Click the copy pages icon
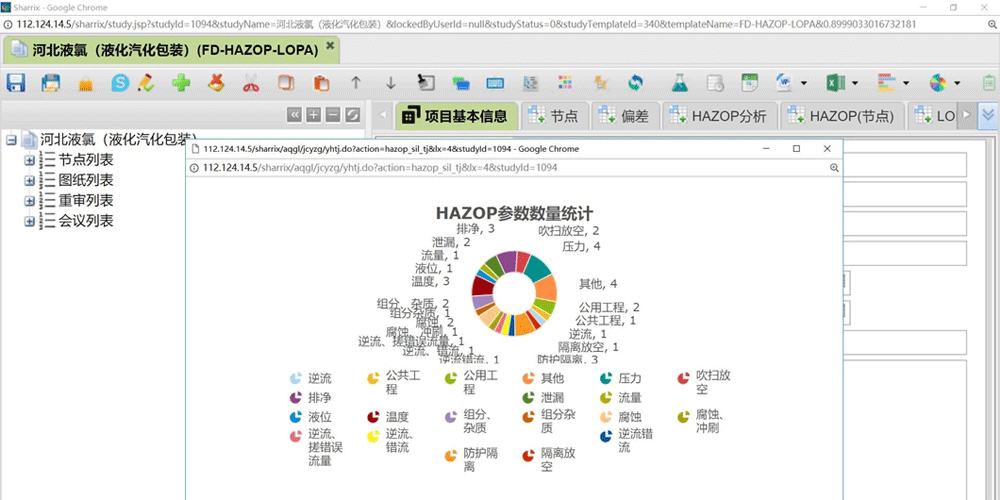The width and height of the screenshot is (1000, 500). coord(286,83)
